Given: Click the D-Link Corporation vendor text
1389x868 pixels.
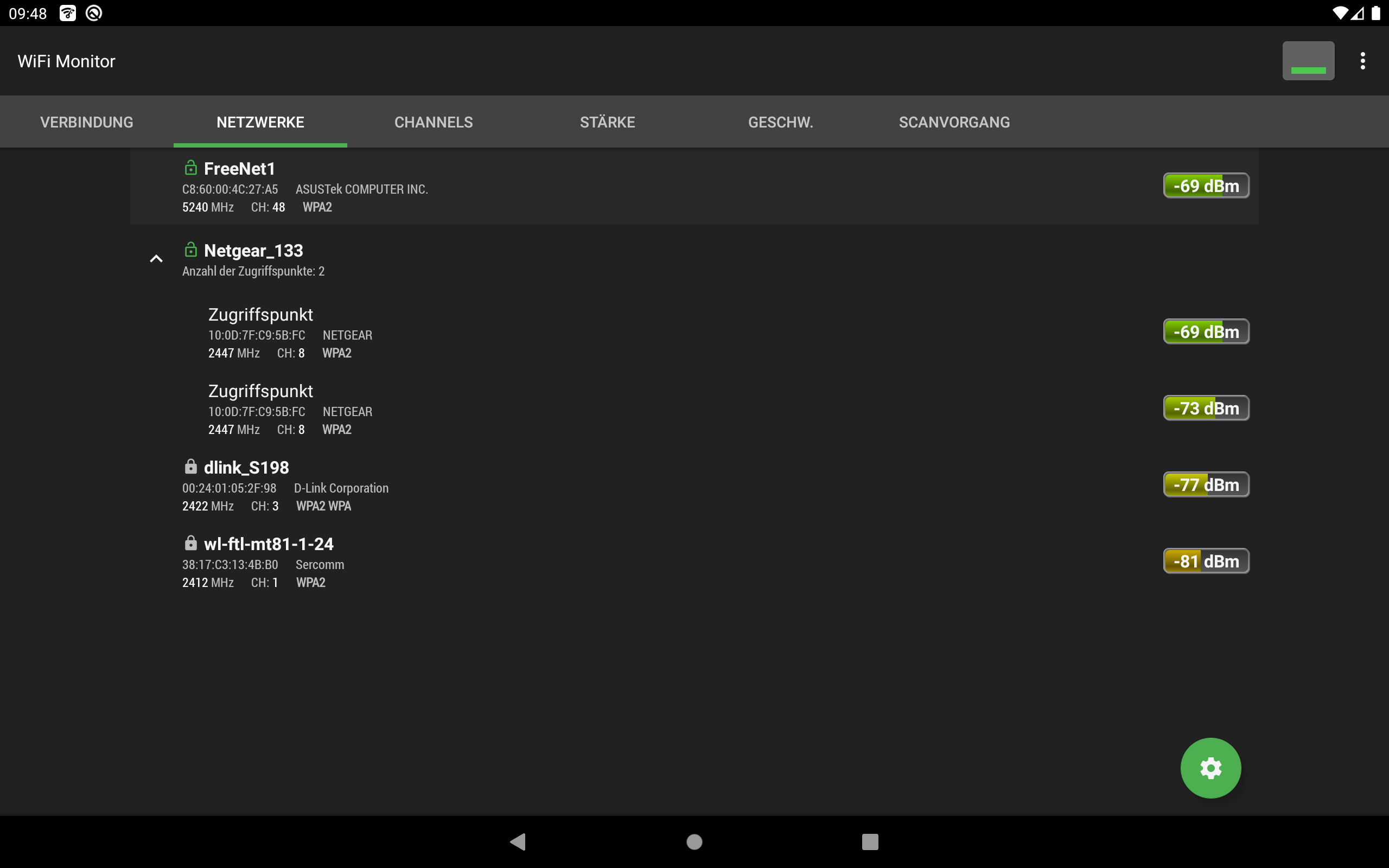Looking at the screenshot, I should pos(341,488).
